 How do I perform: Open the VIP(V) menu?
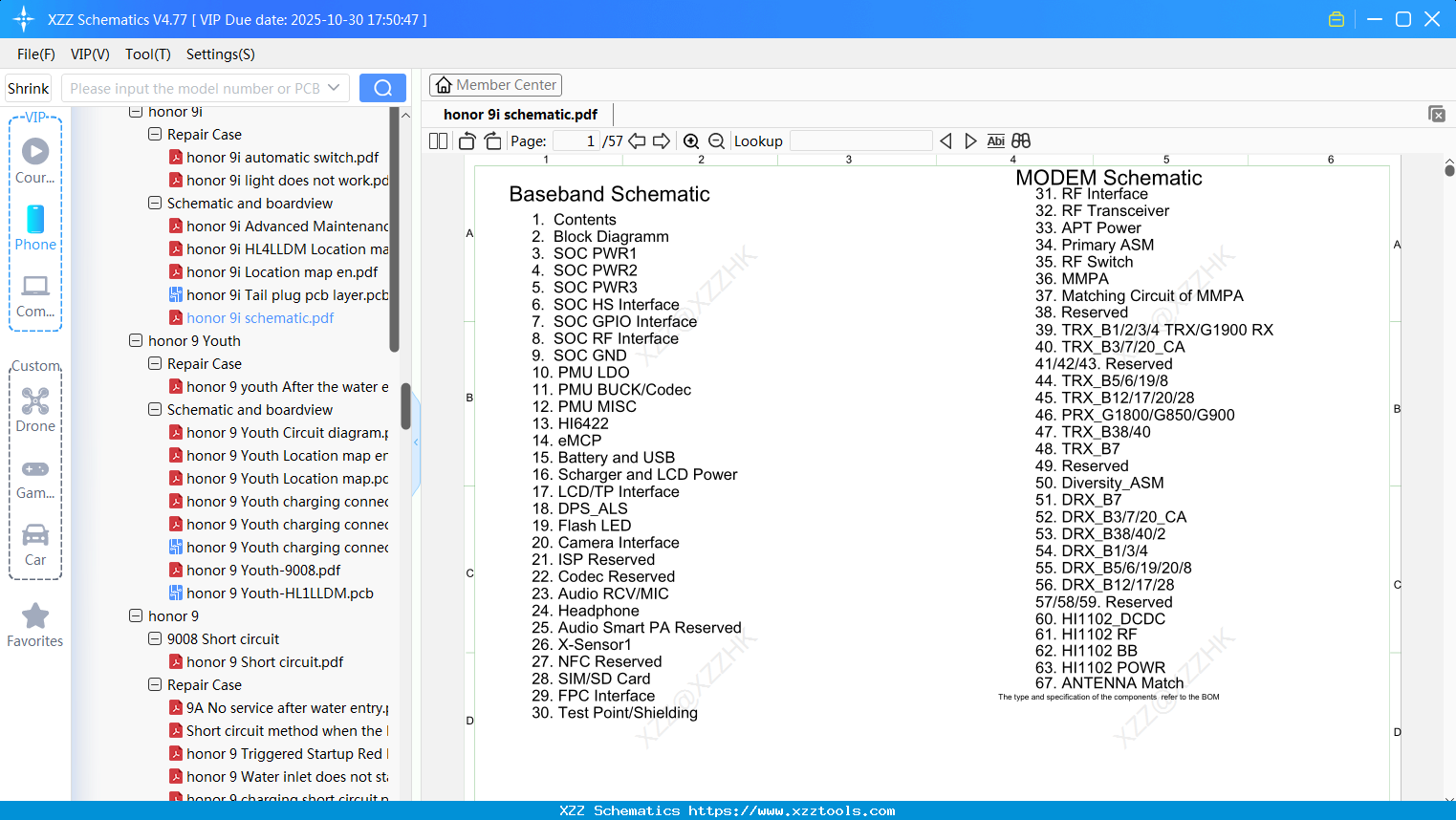(x=90, y=54)
